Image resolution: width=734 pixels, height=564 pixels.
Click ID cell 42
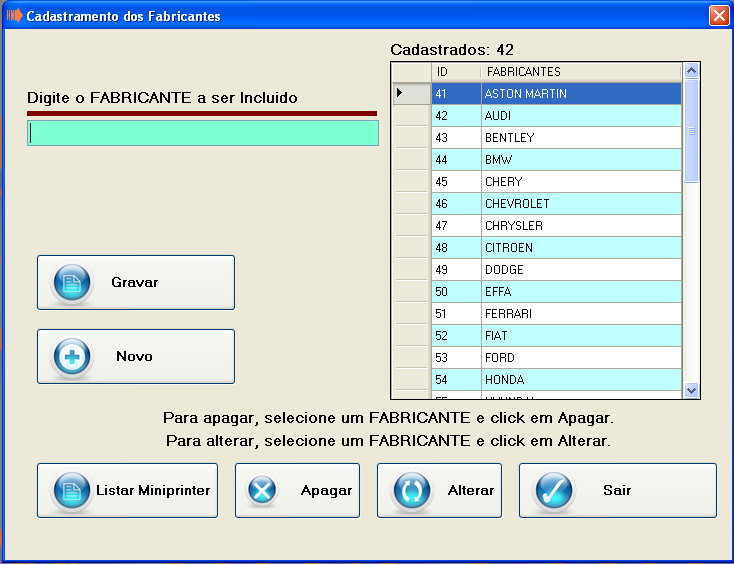tap(456, 116)
